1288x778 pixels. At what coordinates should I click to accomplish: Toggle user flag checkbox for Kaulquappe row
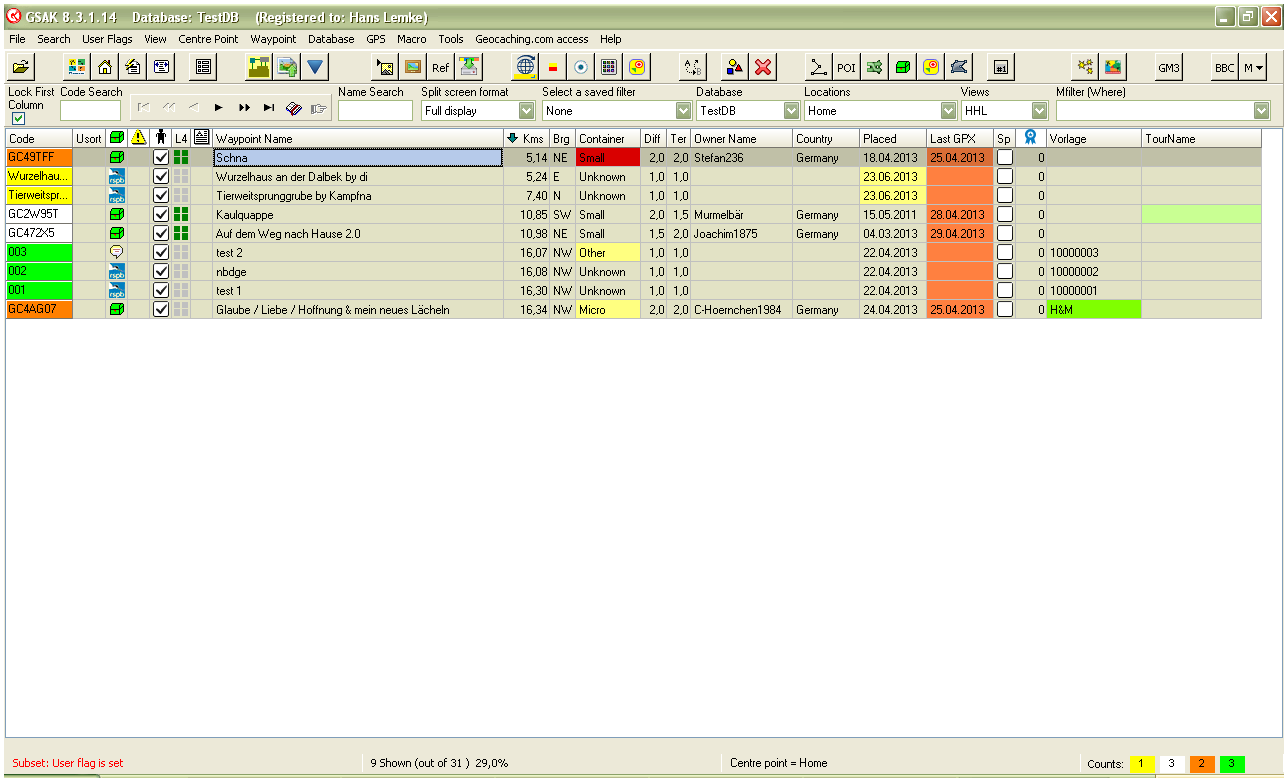coord(161,214)
